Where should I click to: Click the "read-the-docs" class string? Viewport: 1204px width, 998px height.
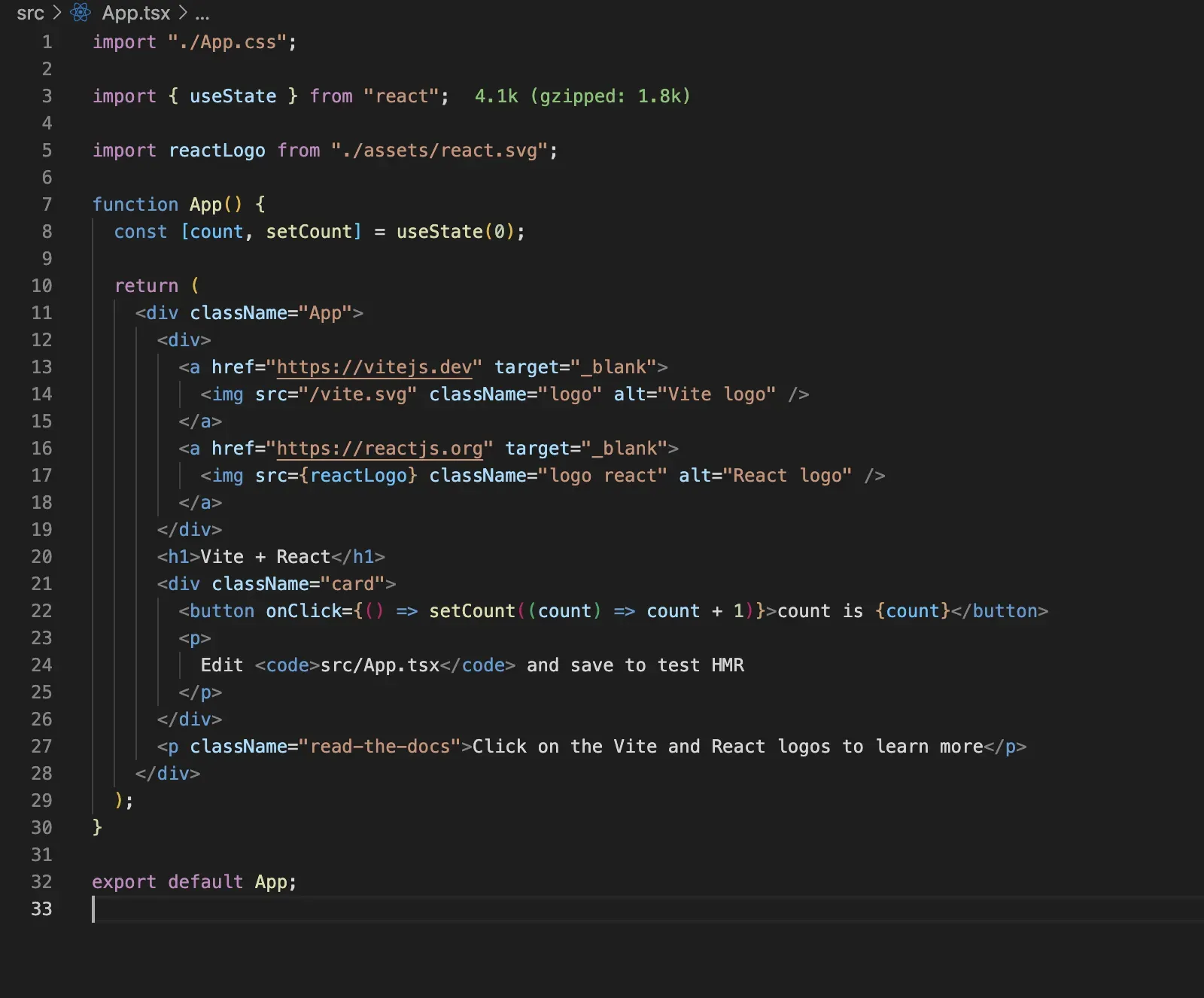(x=385, y=747)
